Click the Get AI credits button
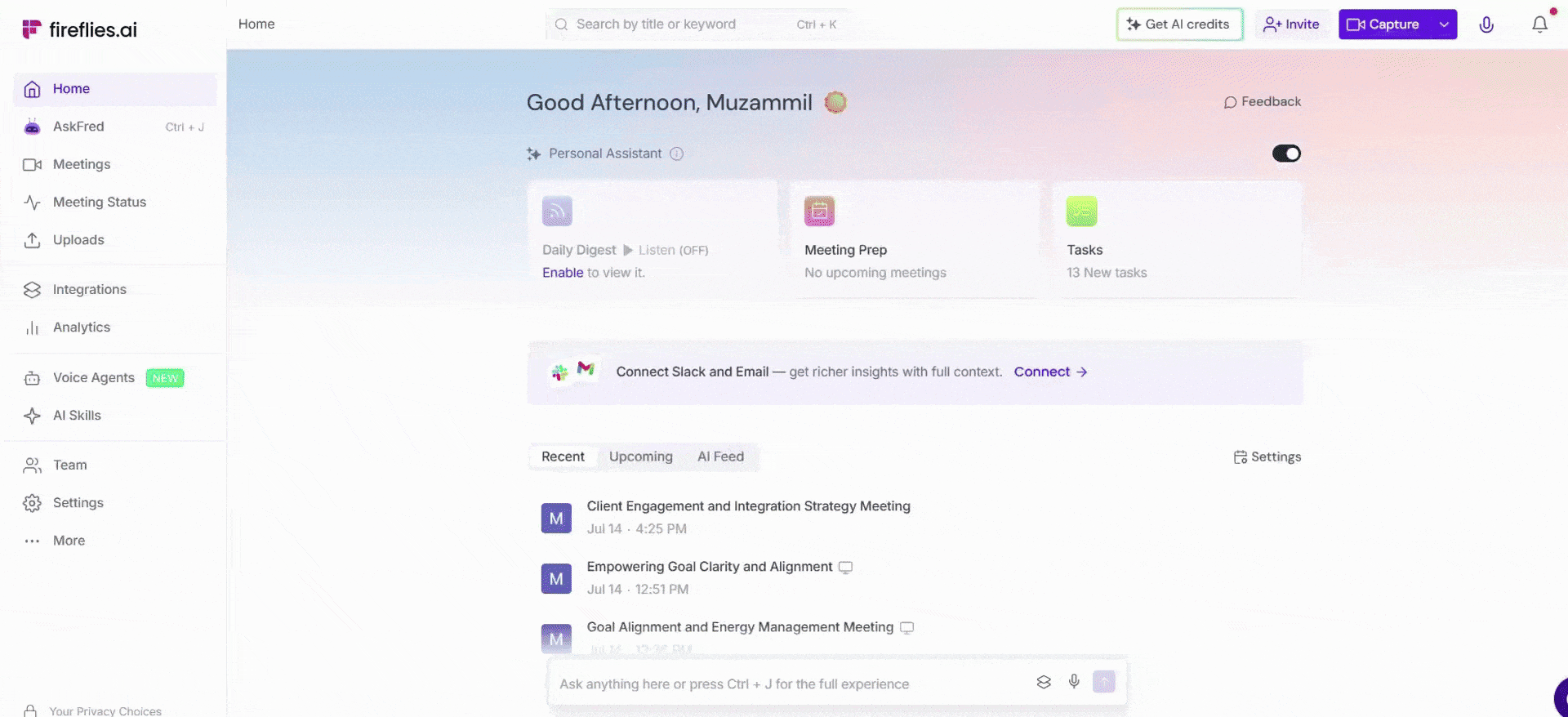 click(1179, 24)
